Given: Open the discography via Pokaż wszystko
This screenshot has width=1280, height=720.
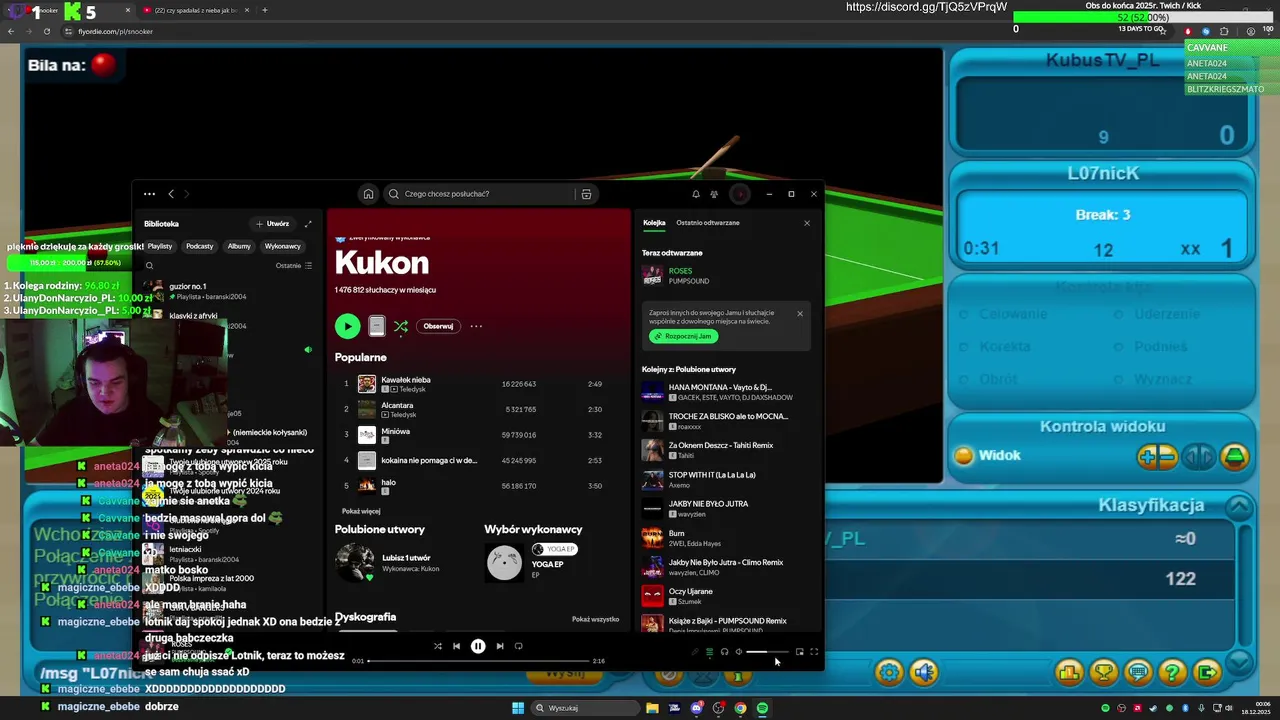Looking at the screenshot, I should (595, 619).
